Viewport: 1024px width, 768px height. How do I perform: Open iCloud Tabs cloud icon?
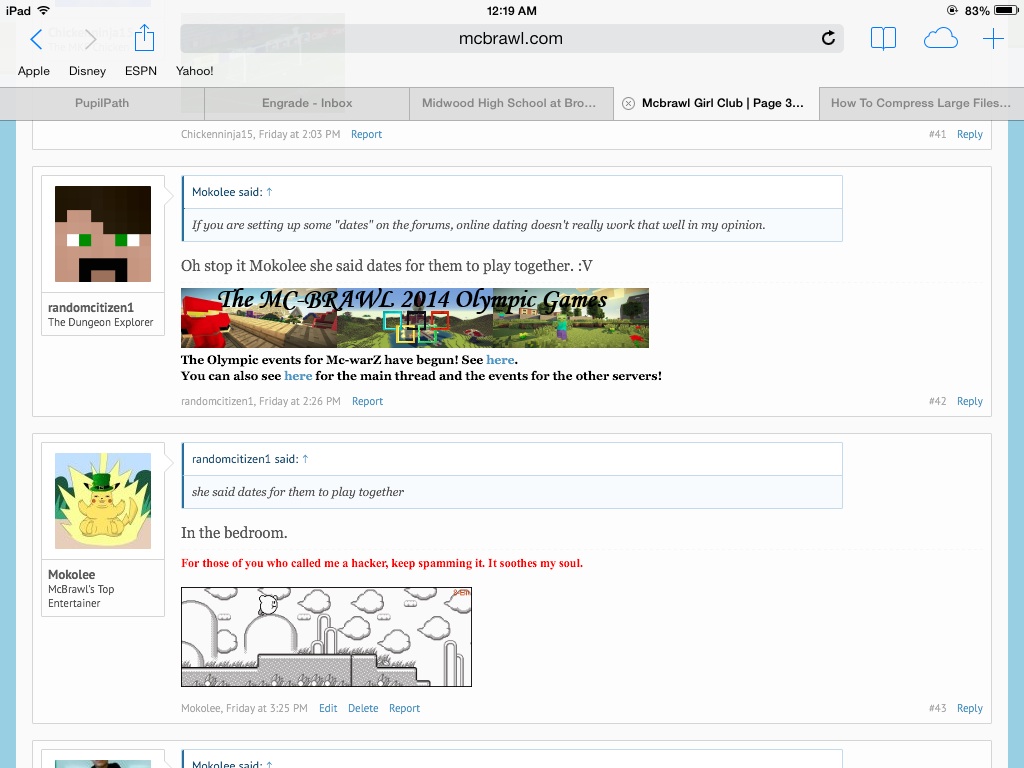click(940, 39)
